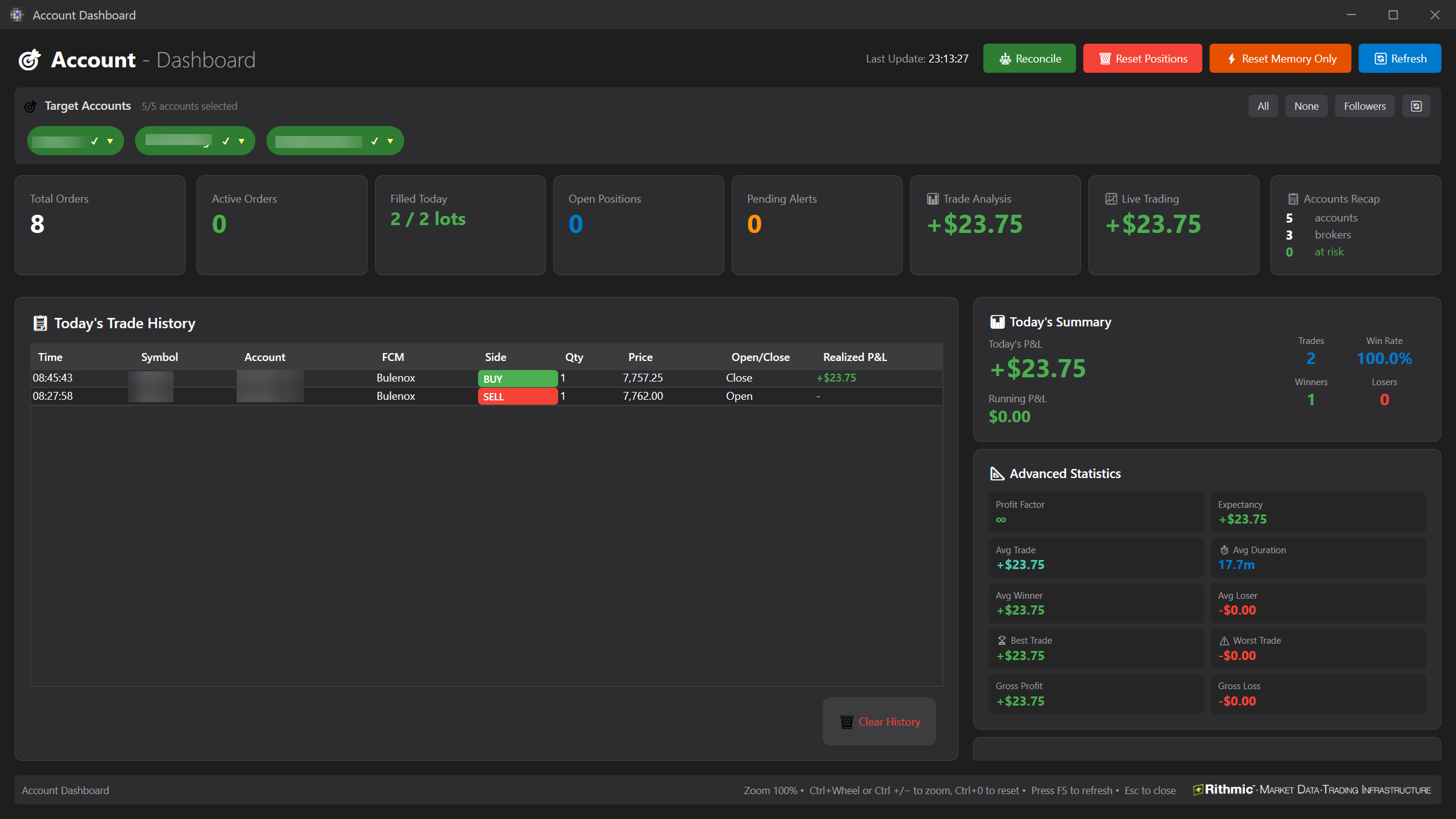Clear the trade history
The height and width of the screenshot is (819, 1456).
pyautogui.click(x=879, y=721)
